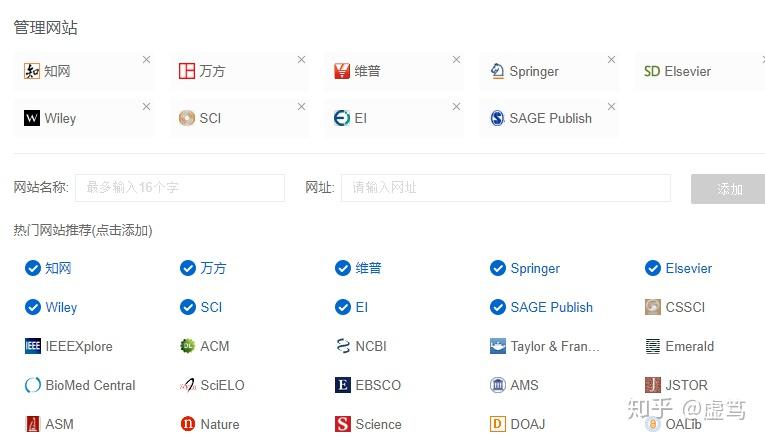Click the Springer icon in managed sites
This screenshot has height=441, width=765.
click(x=497, y=71)
